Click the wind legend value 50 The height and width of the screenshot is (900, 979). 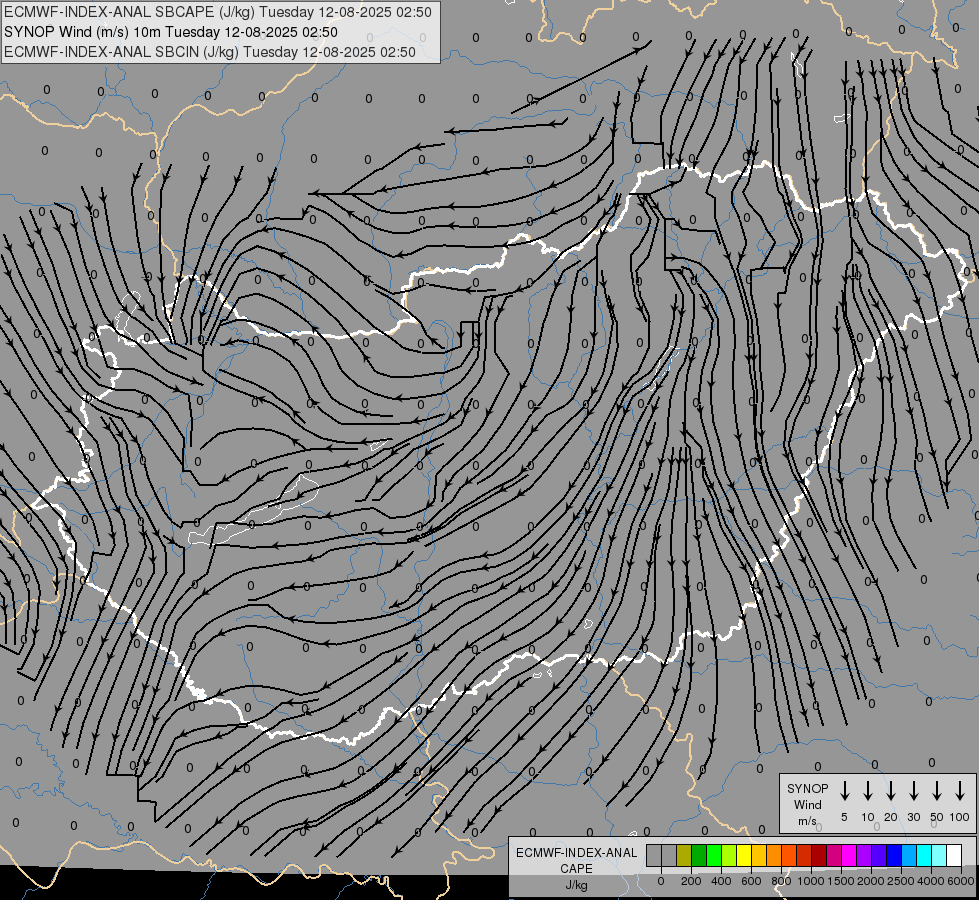937,817
